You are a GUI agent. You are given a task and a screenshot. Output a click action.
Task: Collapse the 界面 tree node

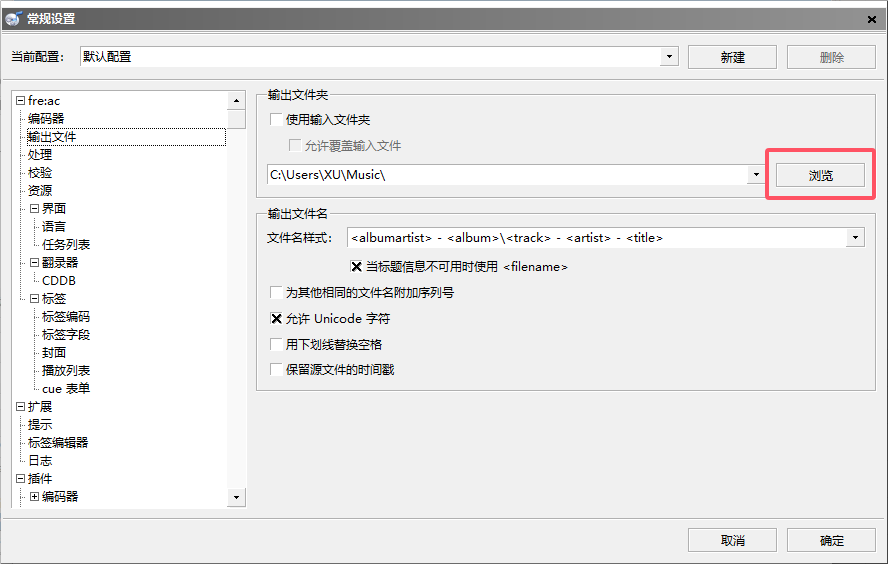35,208
